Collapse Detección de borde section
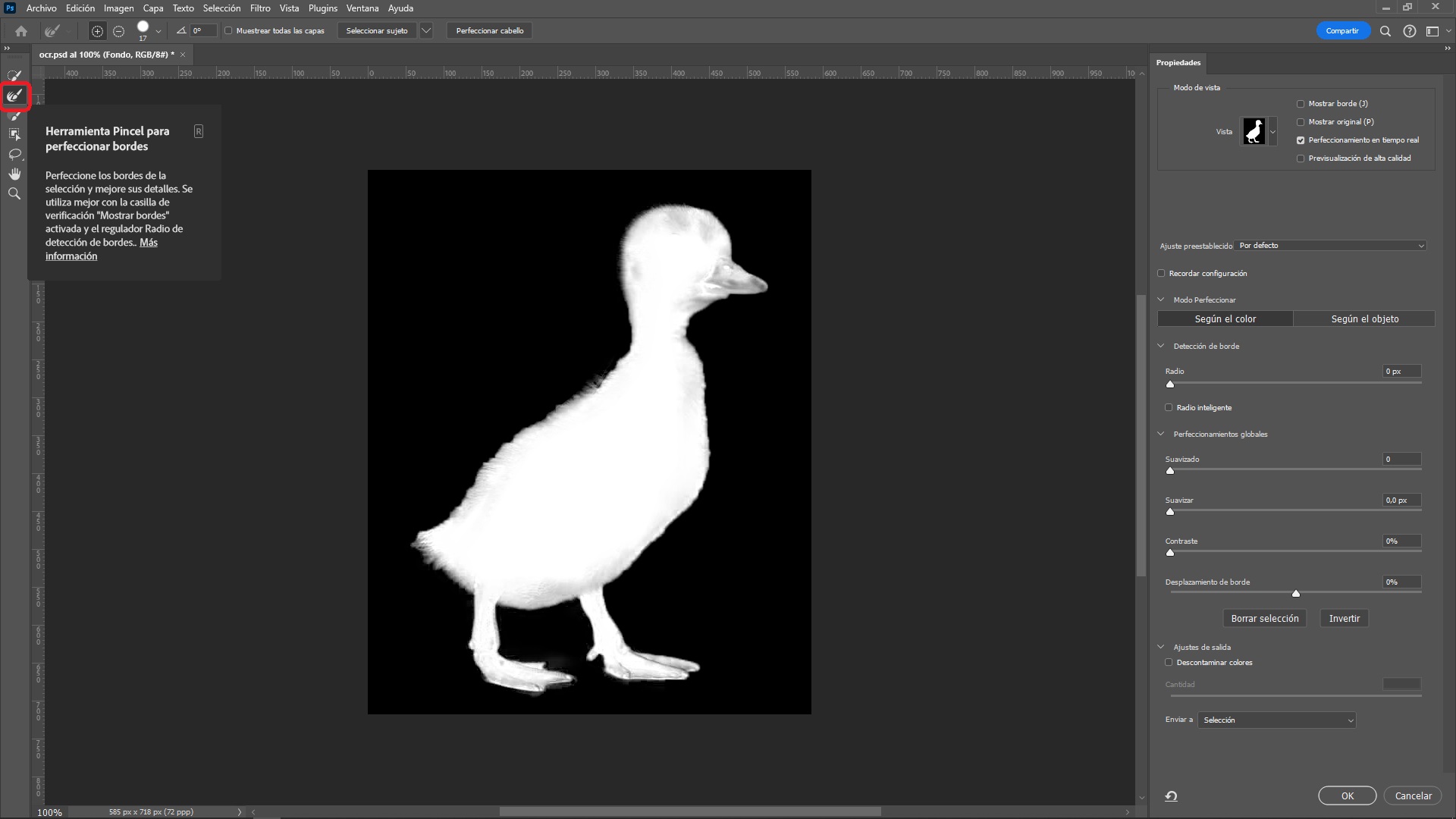This screenshot has height=819, width=1456. (1161, 346)
